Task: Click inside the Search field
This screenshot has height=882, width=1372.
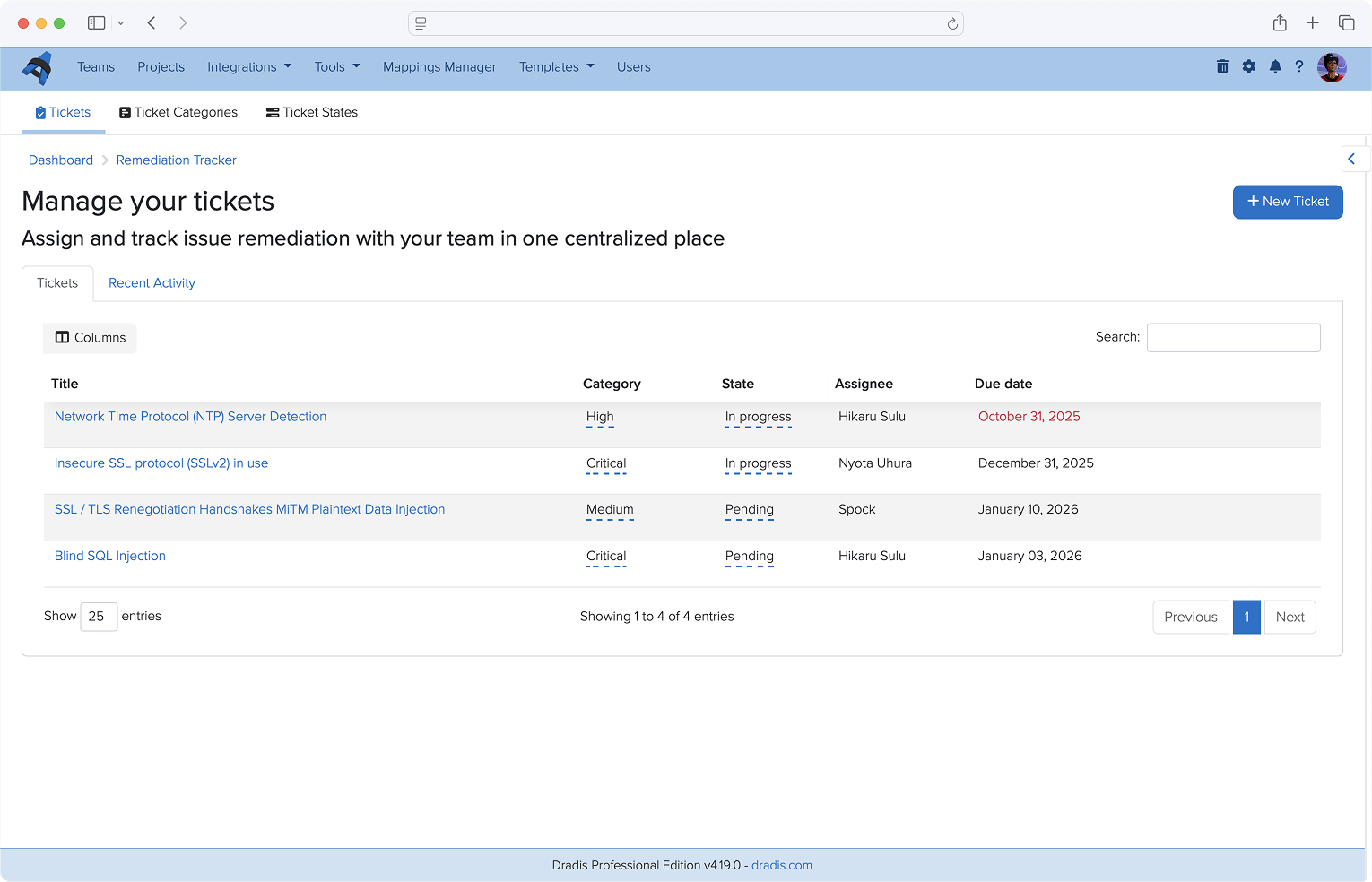Action: click(1233, 337)
